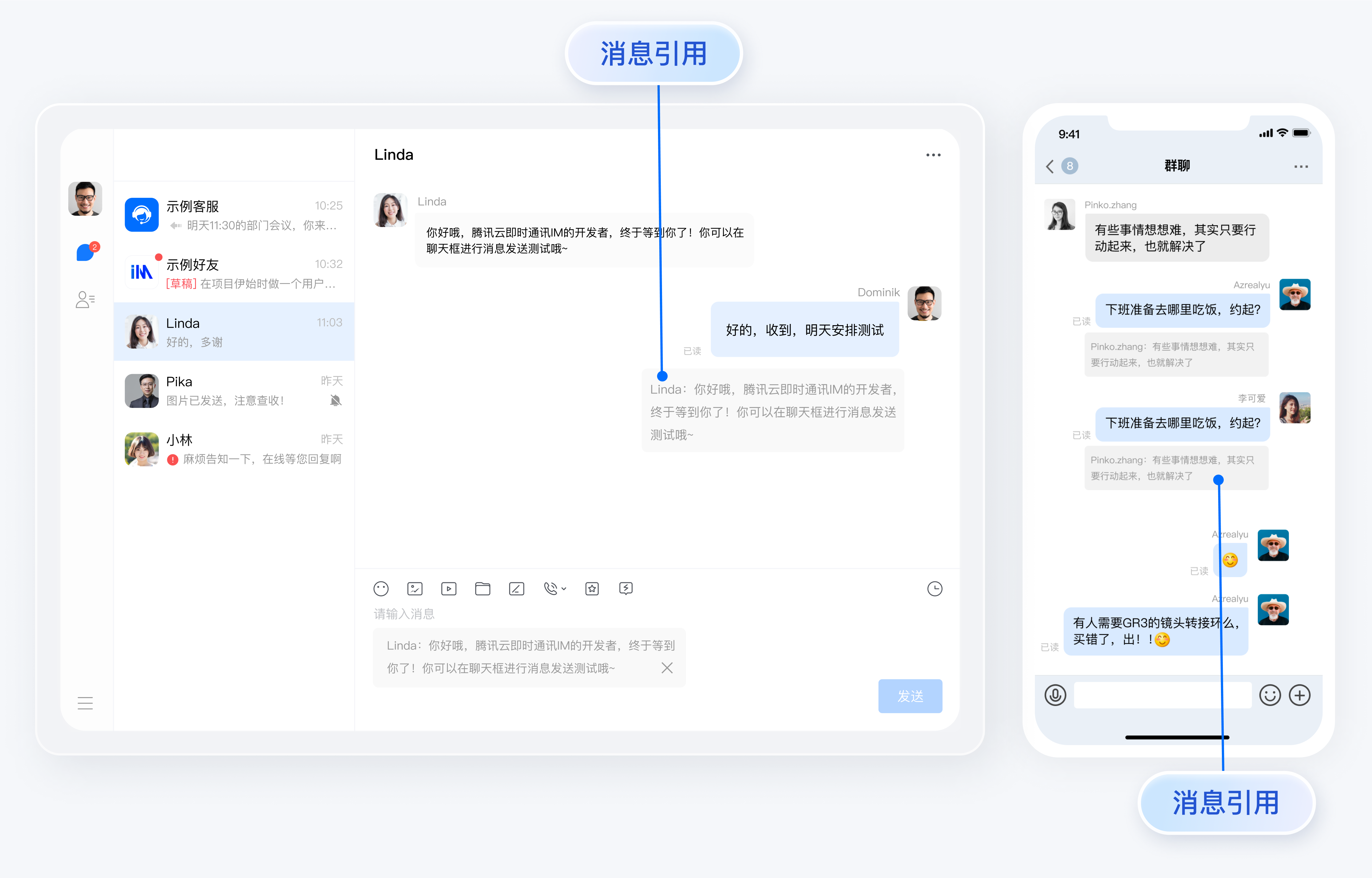This screenshot has height=878, width=1372.
Task: Click the send file folder icon
Action: pyautogui.click(x=482, y=589)
